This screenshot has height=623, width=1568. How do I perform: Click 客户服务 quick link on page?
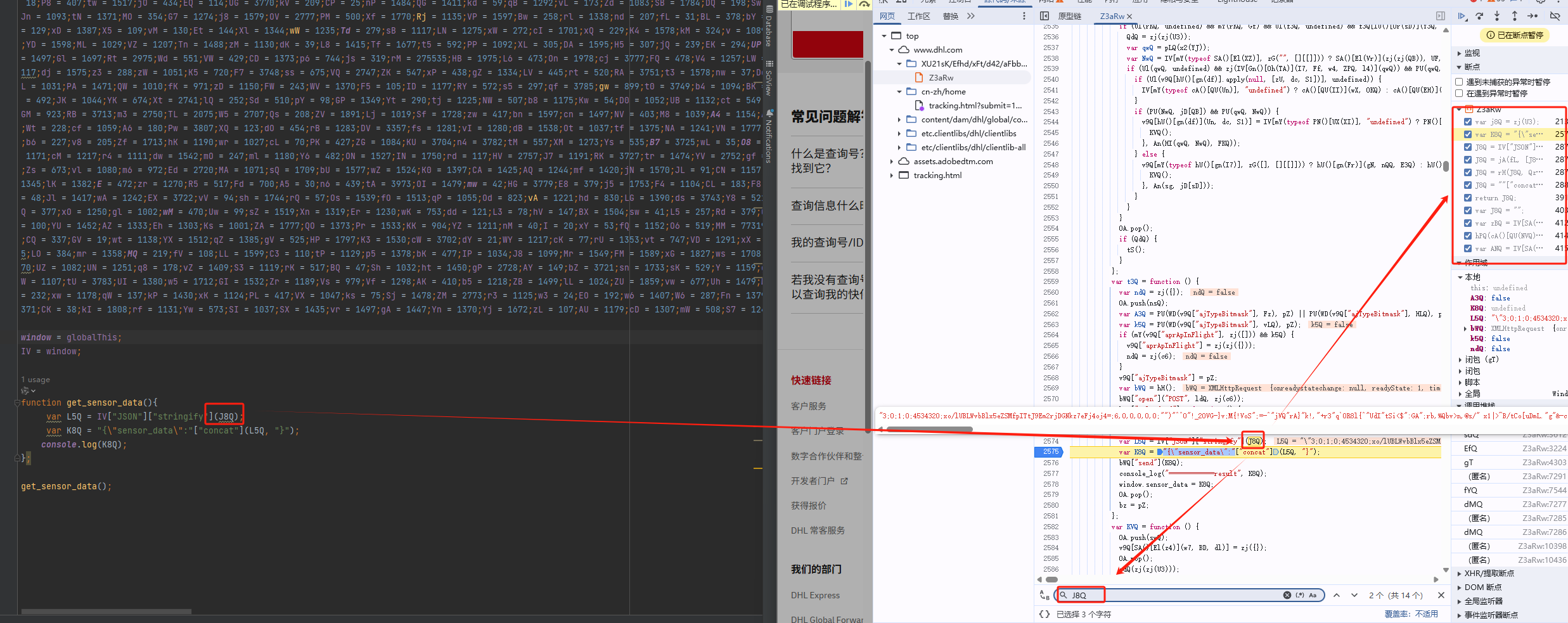coord(809,406)
